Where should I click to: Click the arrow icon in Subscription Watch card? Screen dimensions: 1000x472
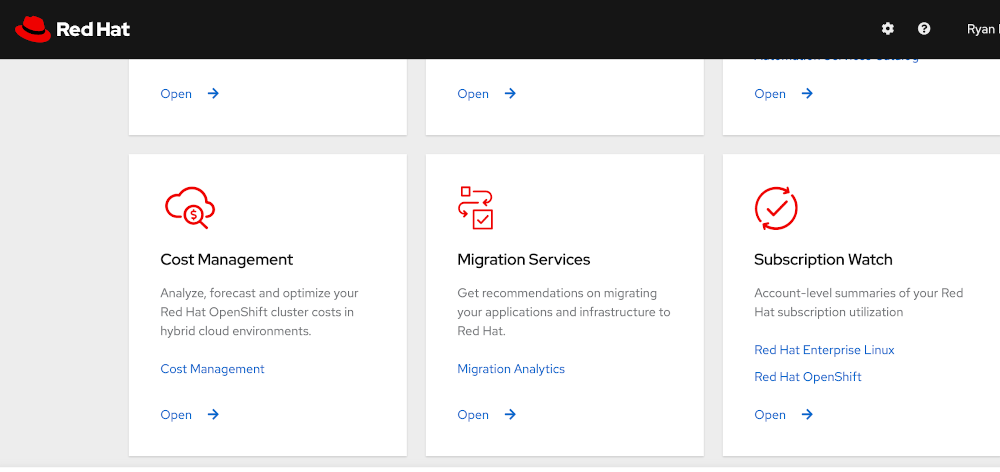click(x=807, y=415)
